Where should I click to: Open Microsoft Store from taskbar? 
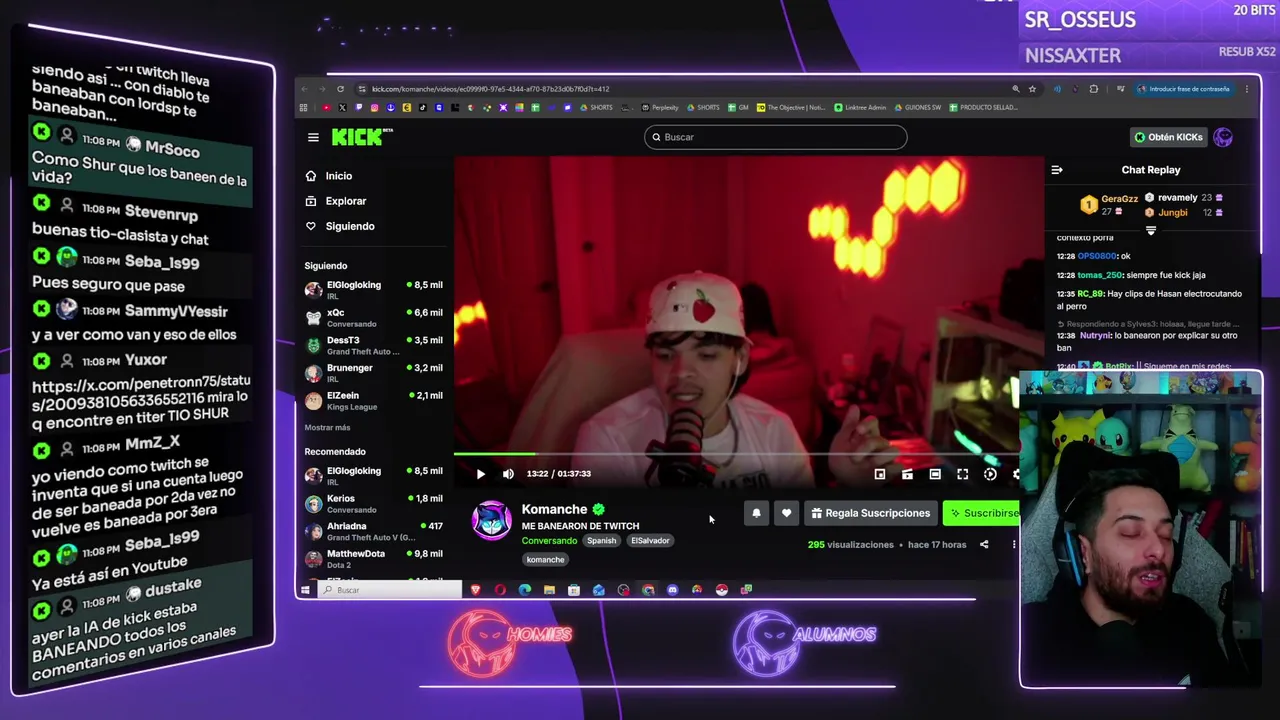pos(574,590)
